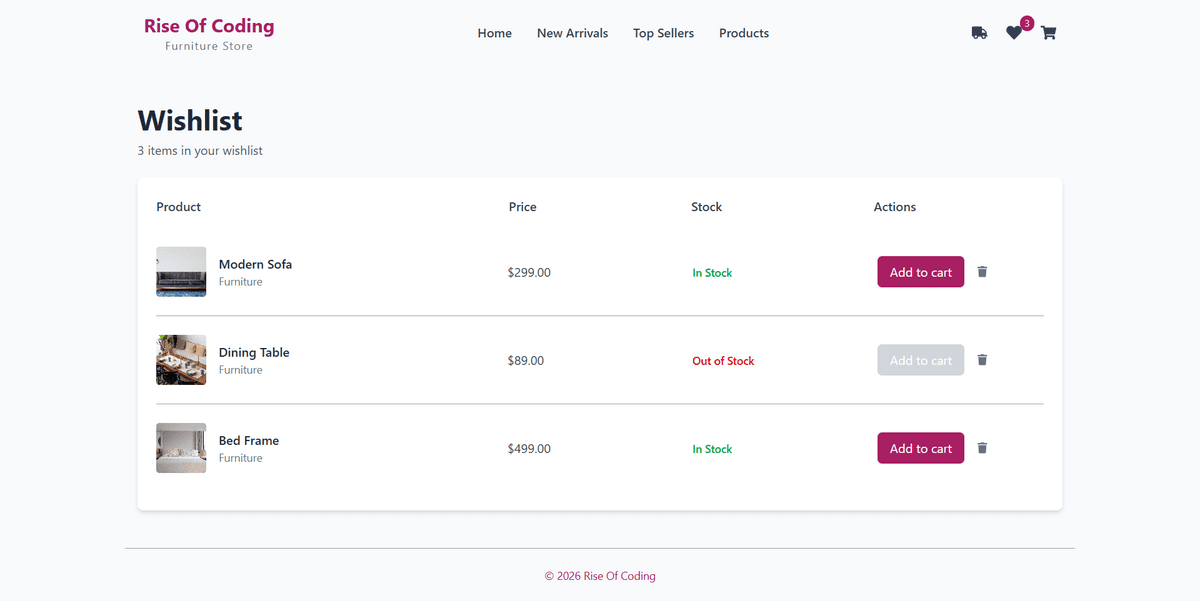Delete Modern Sofa from wishlist

[x=982, y=272]
